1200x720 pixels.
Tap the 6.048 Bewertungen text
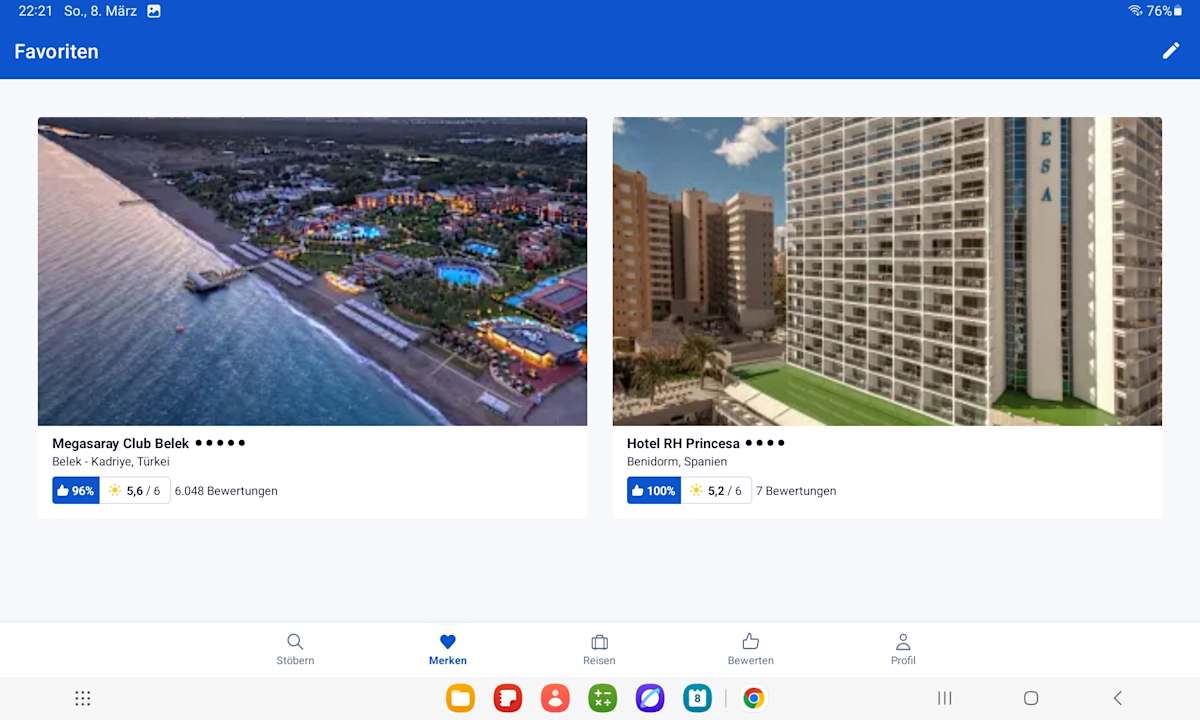(x=226, y=491)
